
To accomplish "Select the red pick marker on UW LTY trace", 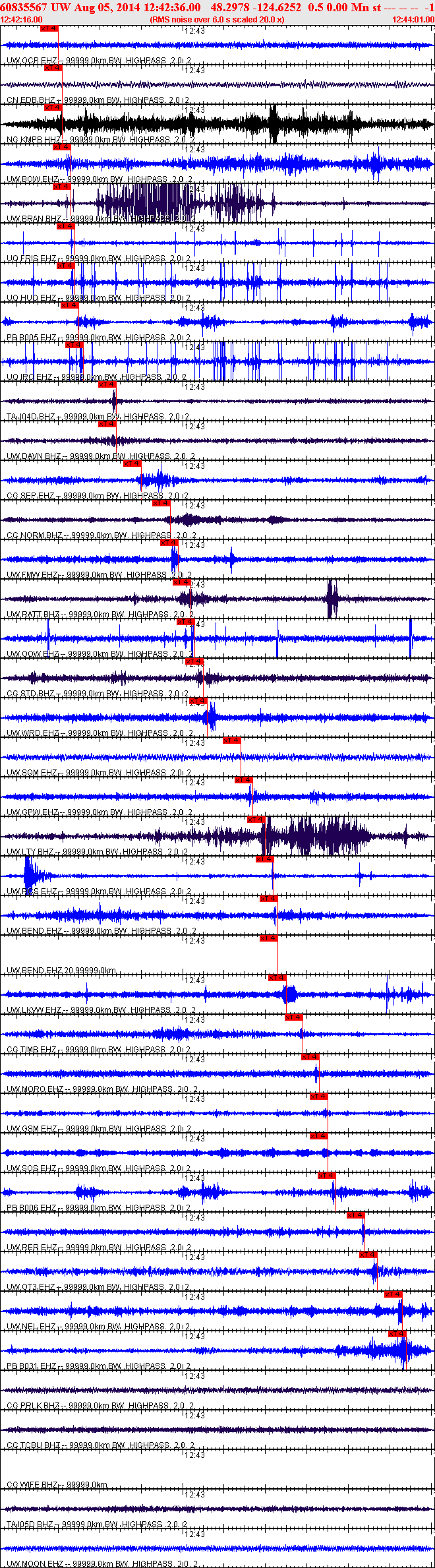I will click(x=256, y=820).
